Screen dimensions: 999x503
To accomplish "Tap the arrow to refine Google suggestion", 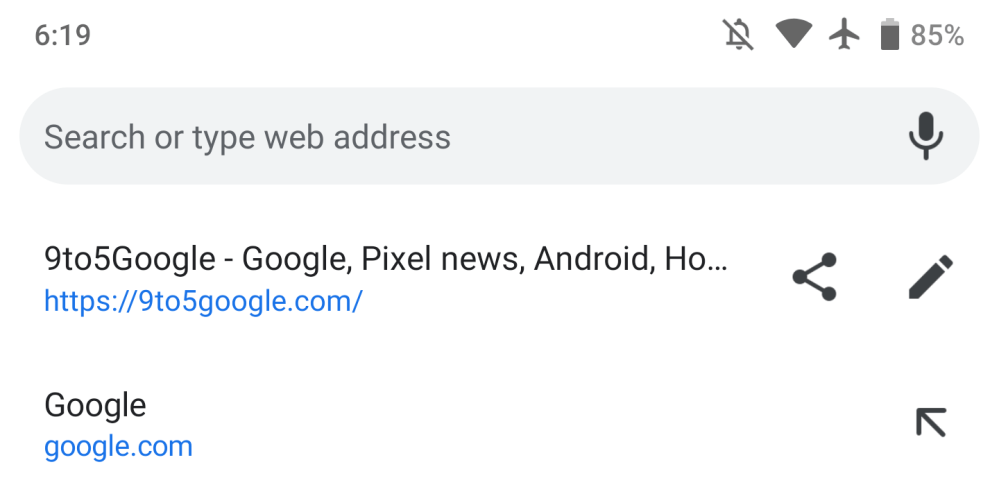I will pos(930,422).
